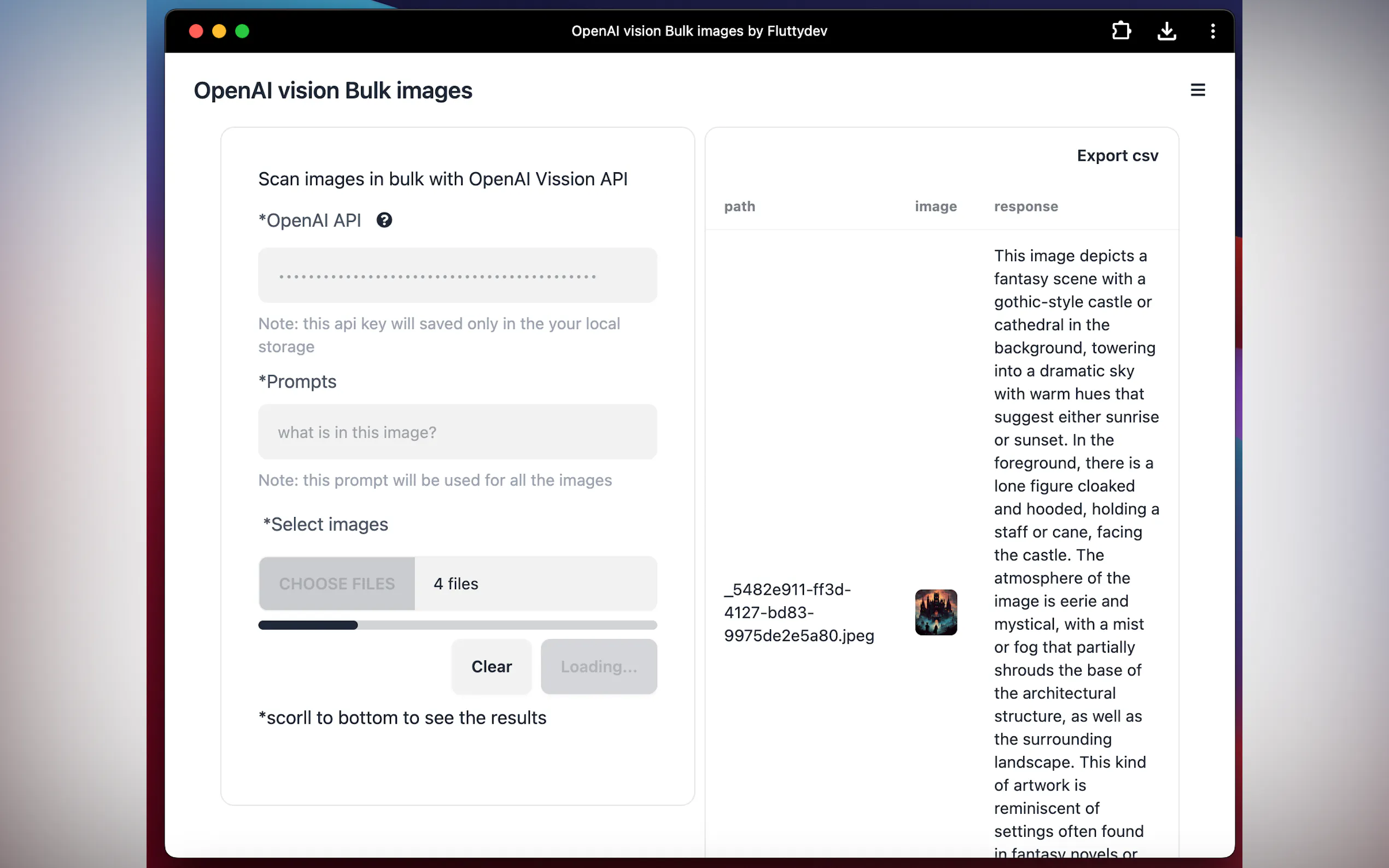Open the castle image thumbnail
The width and height of the screenshot is (1389, 868).
coord(936,612)
